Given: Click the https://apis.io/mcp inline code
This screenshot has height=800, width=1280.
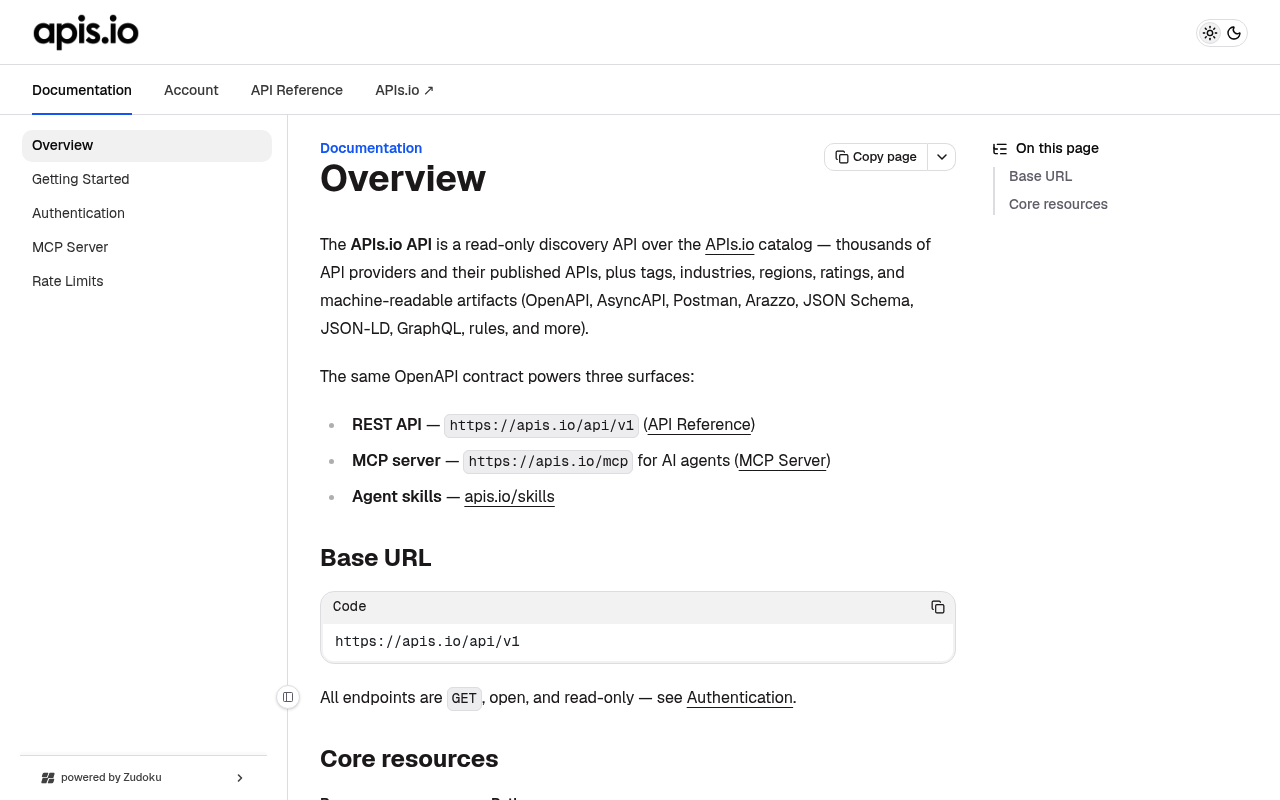Looking at the screenshot, I should [548, 461].
